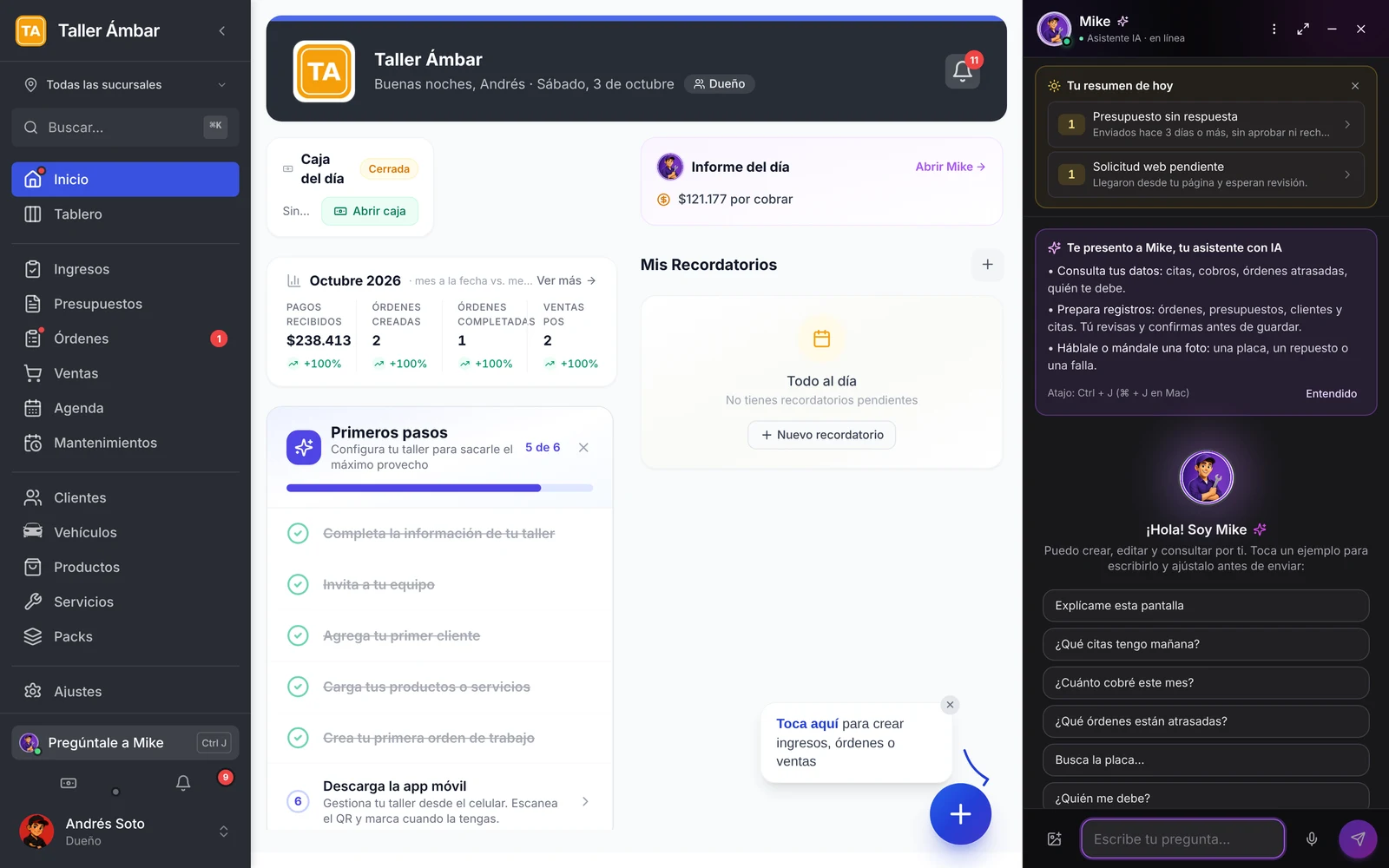This screenshot has width=1389, height=868.
Task: Toggle 'Agrega tu primer cliente' check
Action: 298,635
